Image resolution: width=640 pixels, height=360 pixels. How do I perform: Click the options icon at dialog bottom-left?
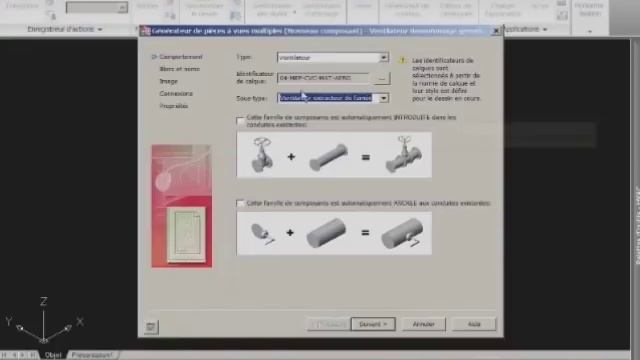(x=151, y=327)
